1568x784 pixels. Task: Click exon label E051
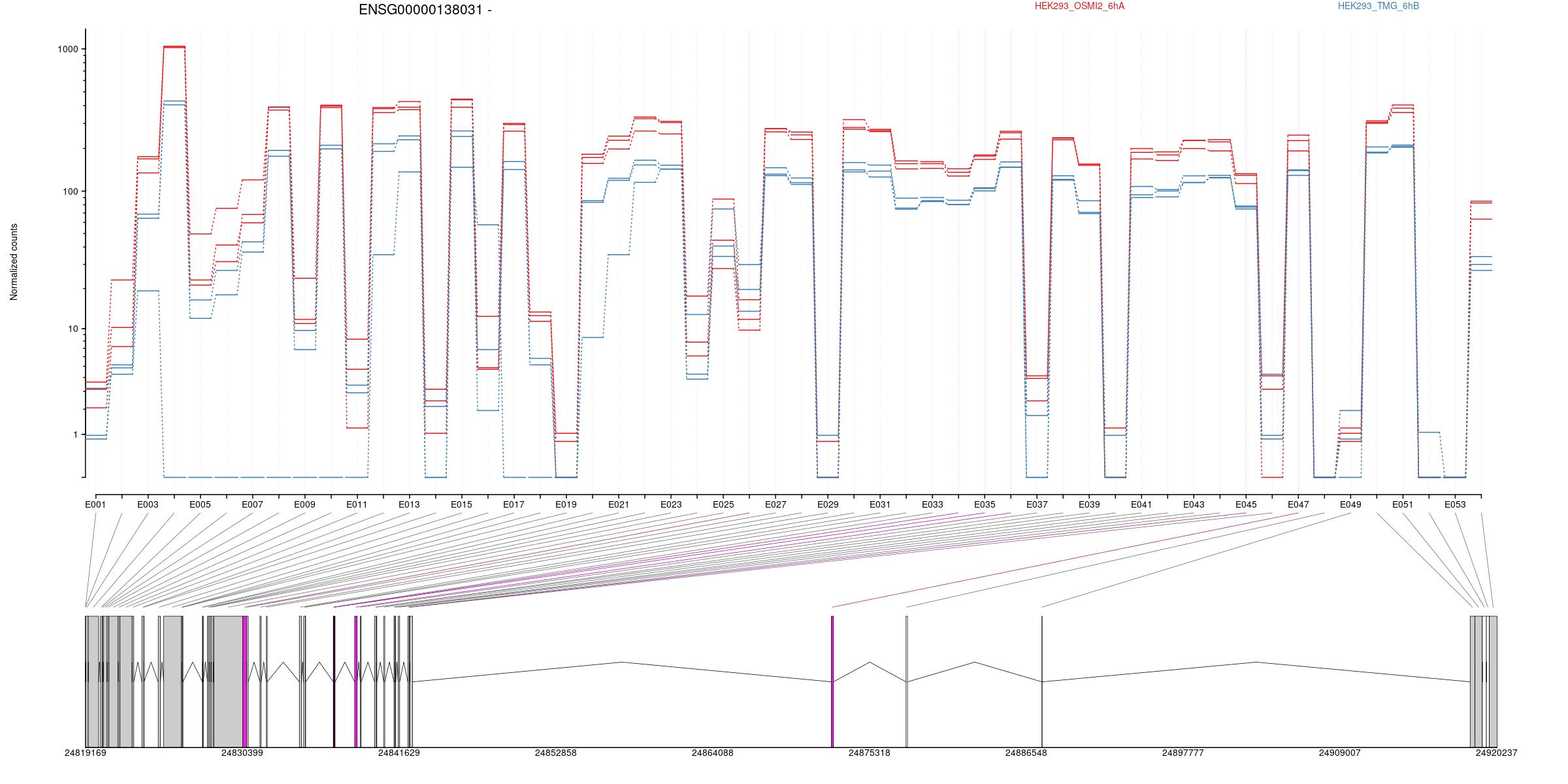click(1403, 504)
